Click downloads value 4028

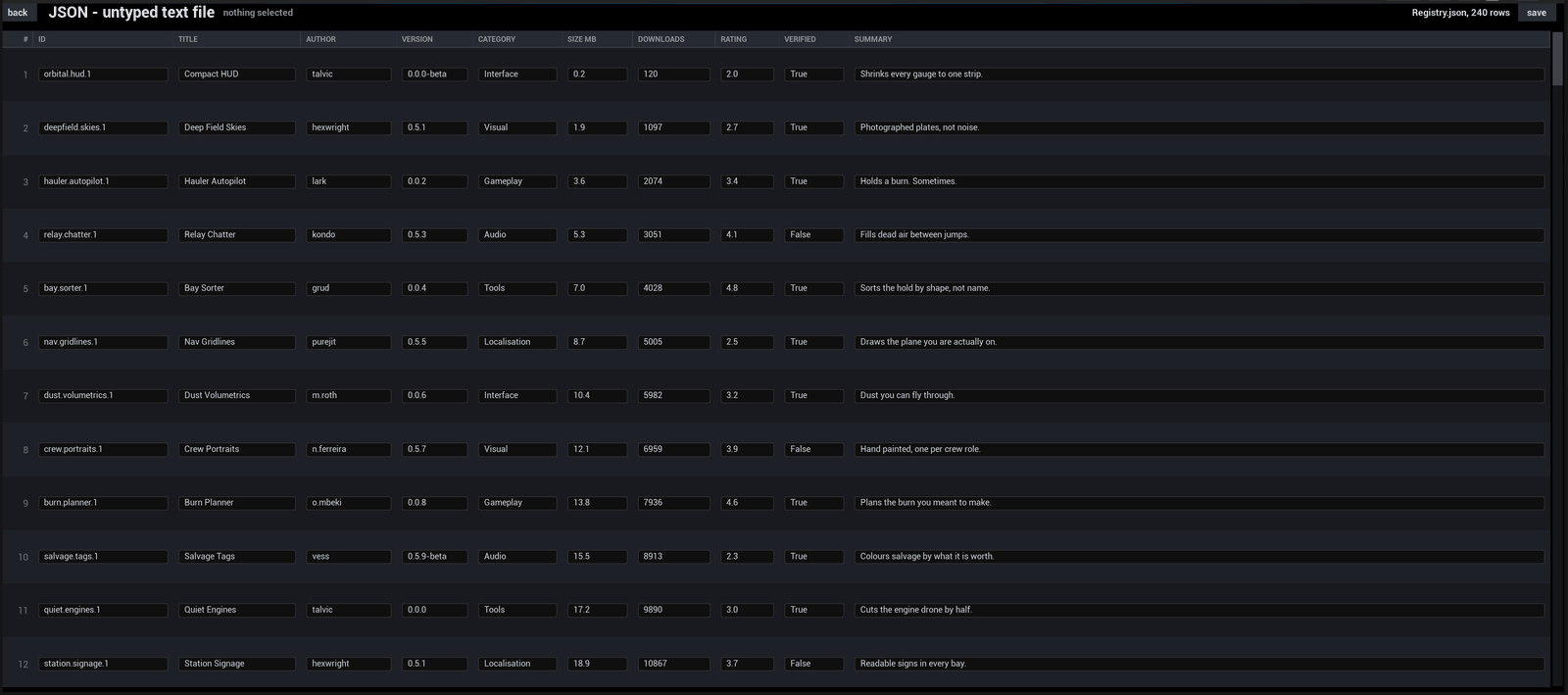click(x=674, y=288)
